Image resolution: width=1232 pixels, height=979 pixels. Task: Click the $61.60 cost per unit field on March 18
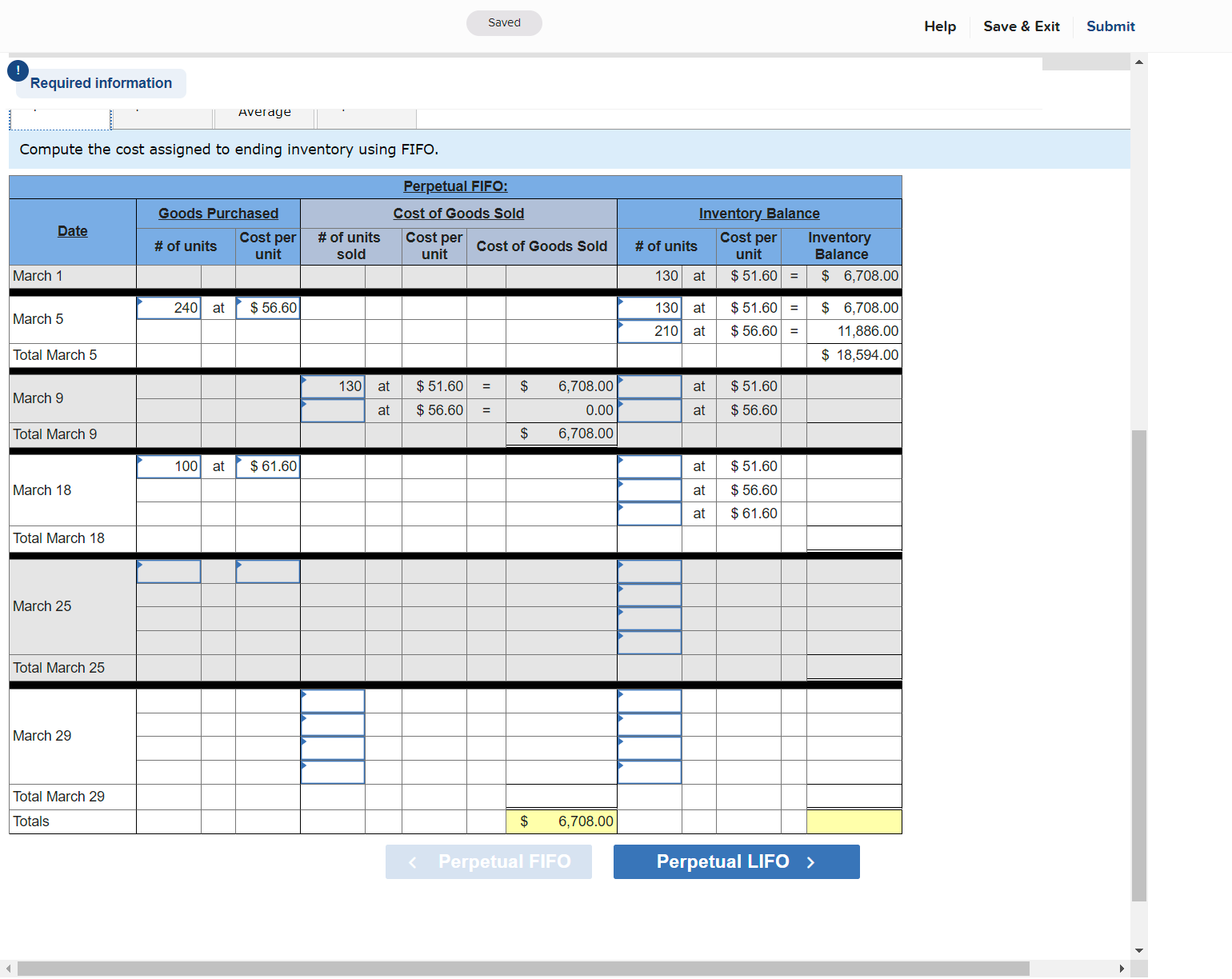click(267, 466)
